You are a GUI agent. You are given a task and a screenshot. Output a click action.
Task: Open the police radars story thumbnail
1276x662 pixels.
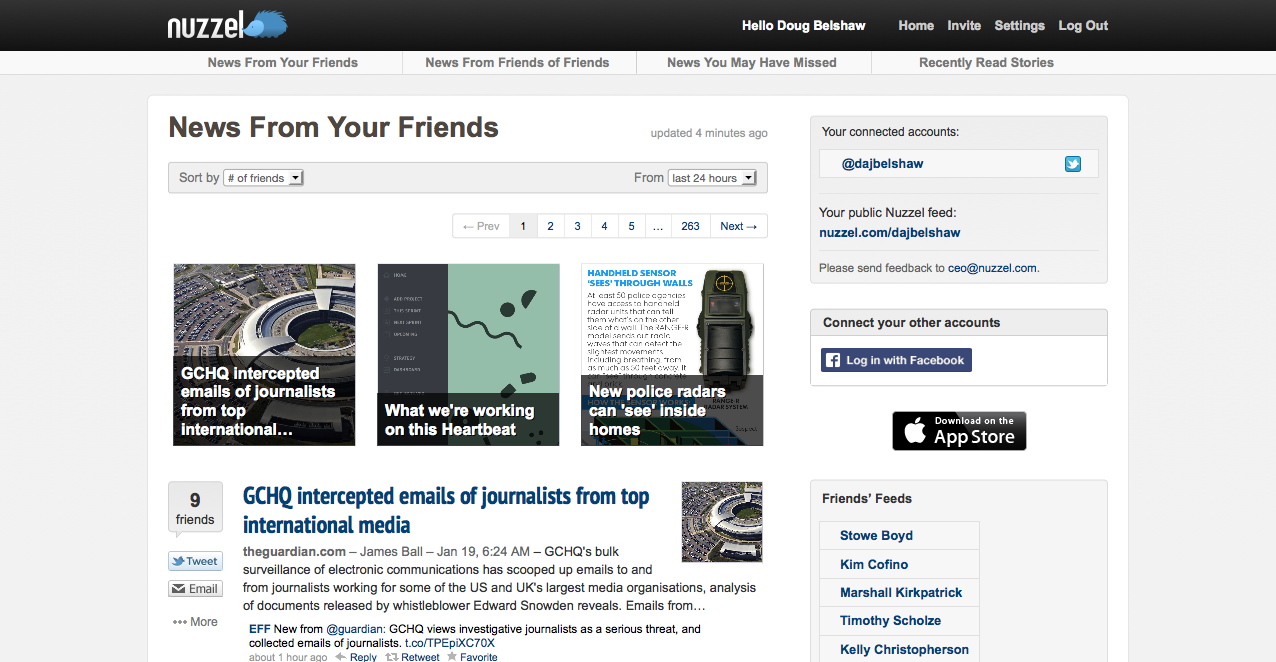point(672,354)
